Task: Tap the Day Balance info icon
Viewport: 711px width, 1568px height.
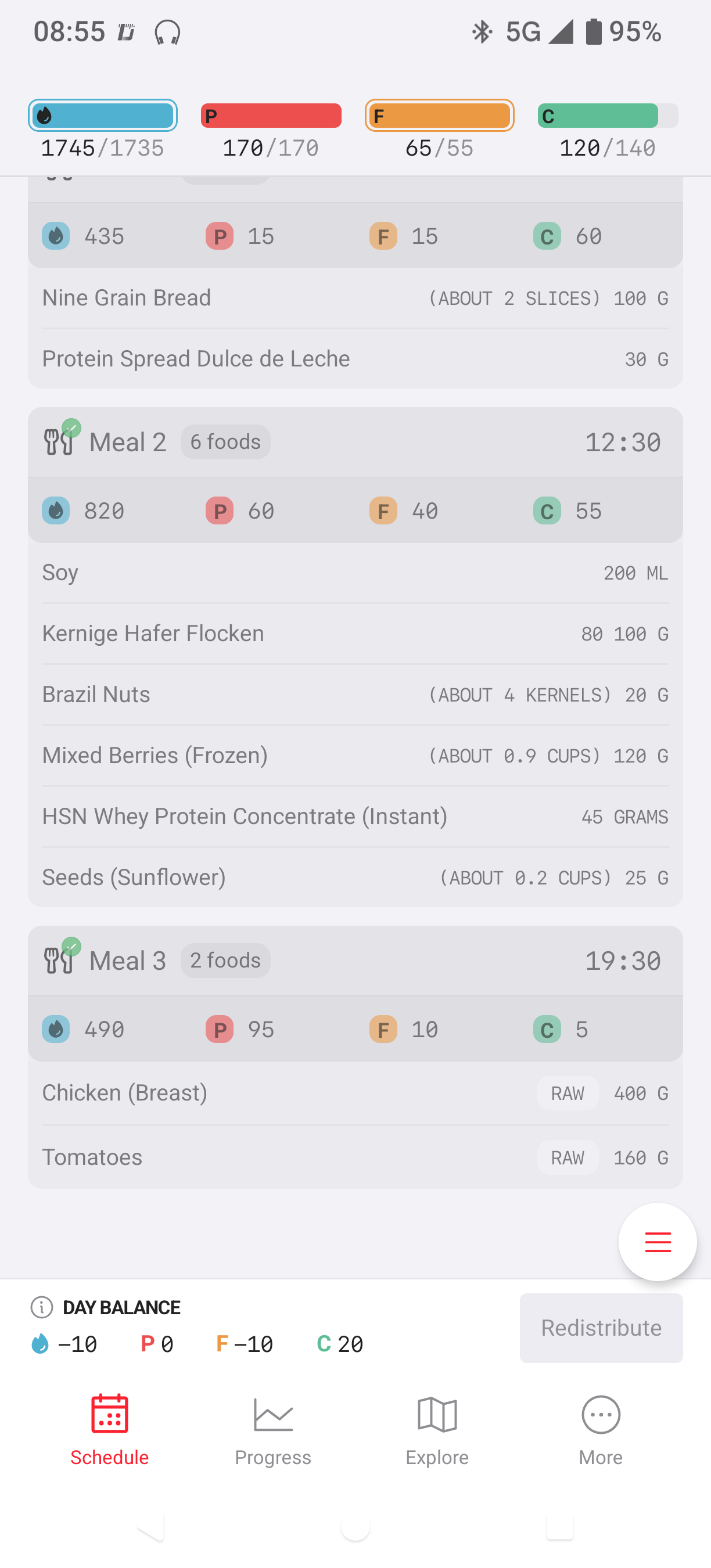Action: [41, 1307]
